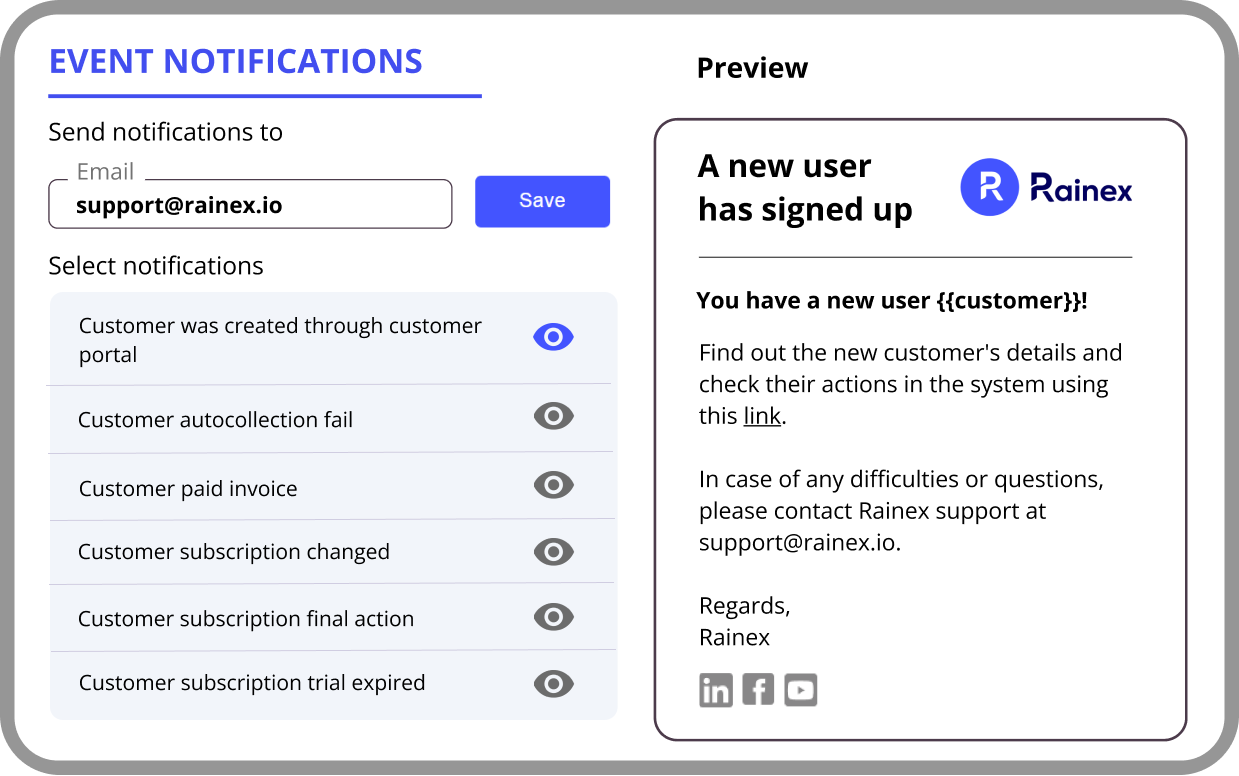Select "Customer was created through customer portal" row
The height and width of the screenshot is (776, 1239).
pyautogui.click(x=280, y=340)
